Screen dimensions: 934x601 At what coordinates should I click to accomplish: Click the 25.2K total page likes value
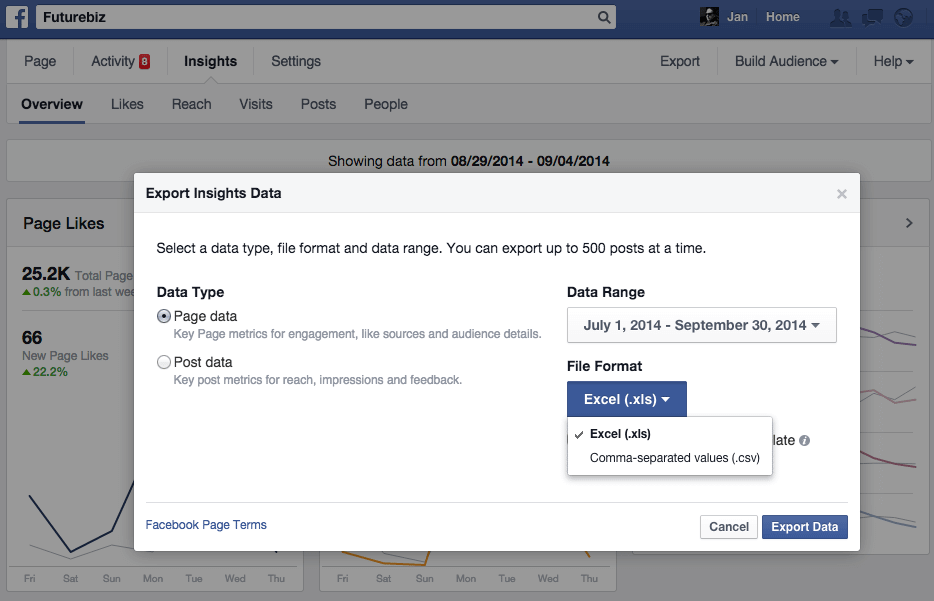(46, 274)
